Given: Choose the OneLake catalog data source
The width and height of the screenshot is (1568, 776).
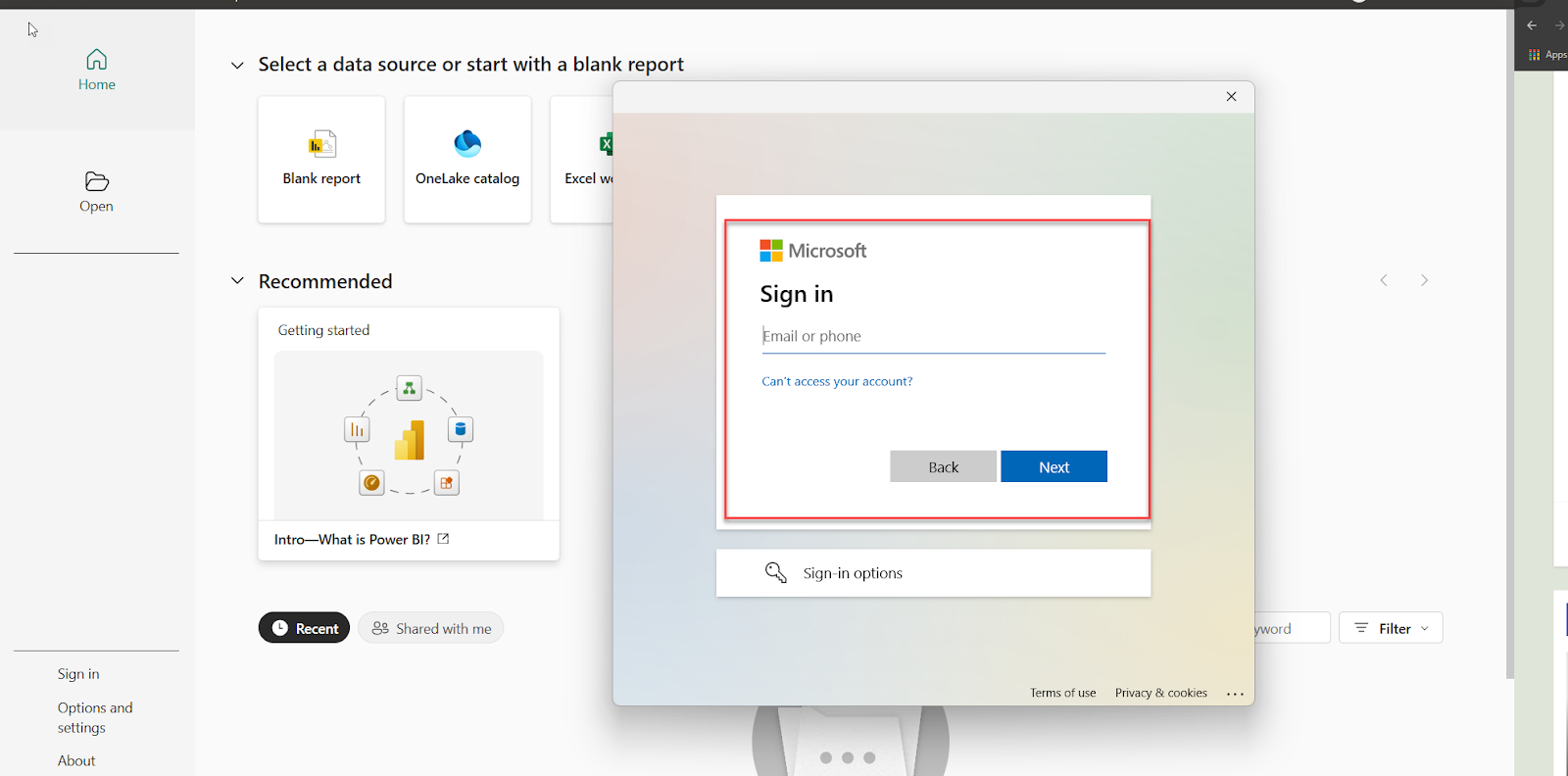Looking at the screenshot, I should [467, 160].
